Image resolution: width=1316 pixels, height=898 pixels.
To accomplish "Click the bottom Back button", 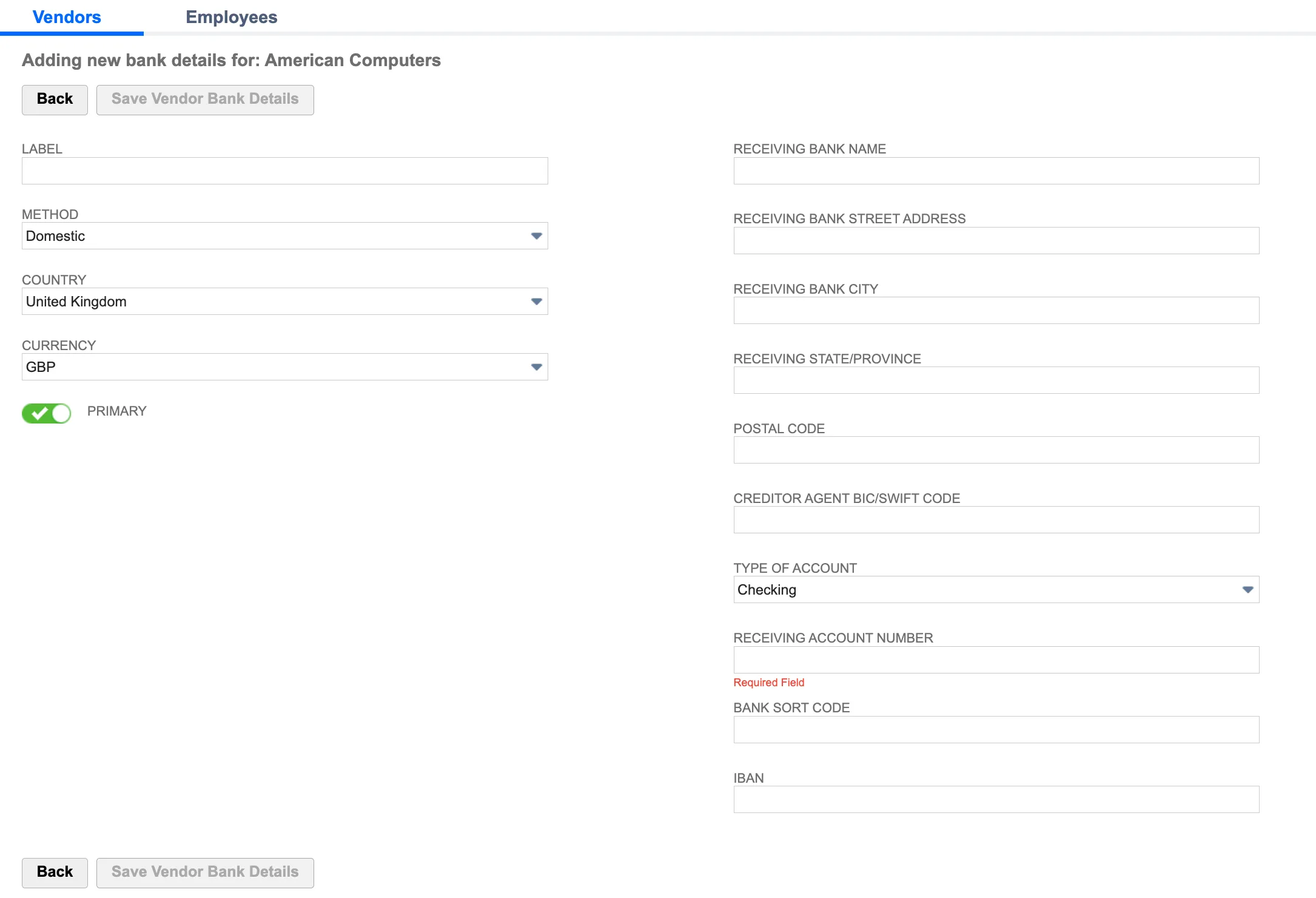I will point(55,873).
